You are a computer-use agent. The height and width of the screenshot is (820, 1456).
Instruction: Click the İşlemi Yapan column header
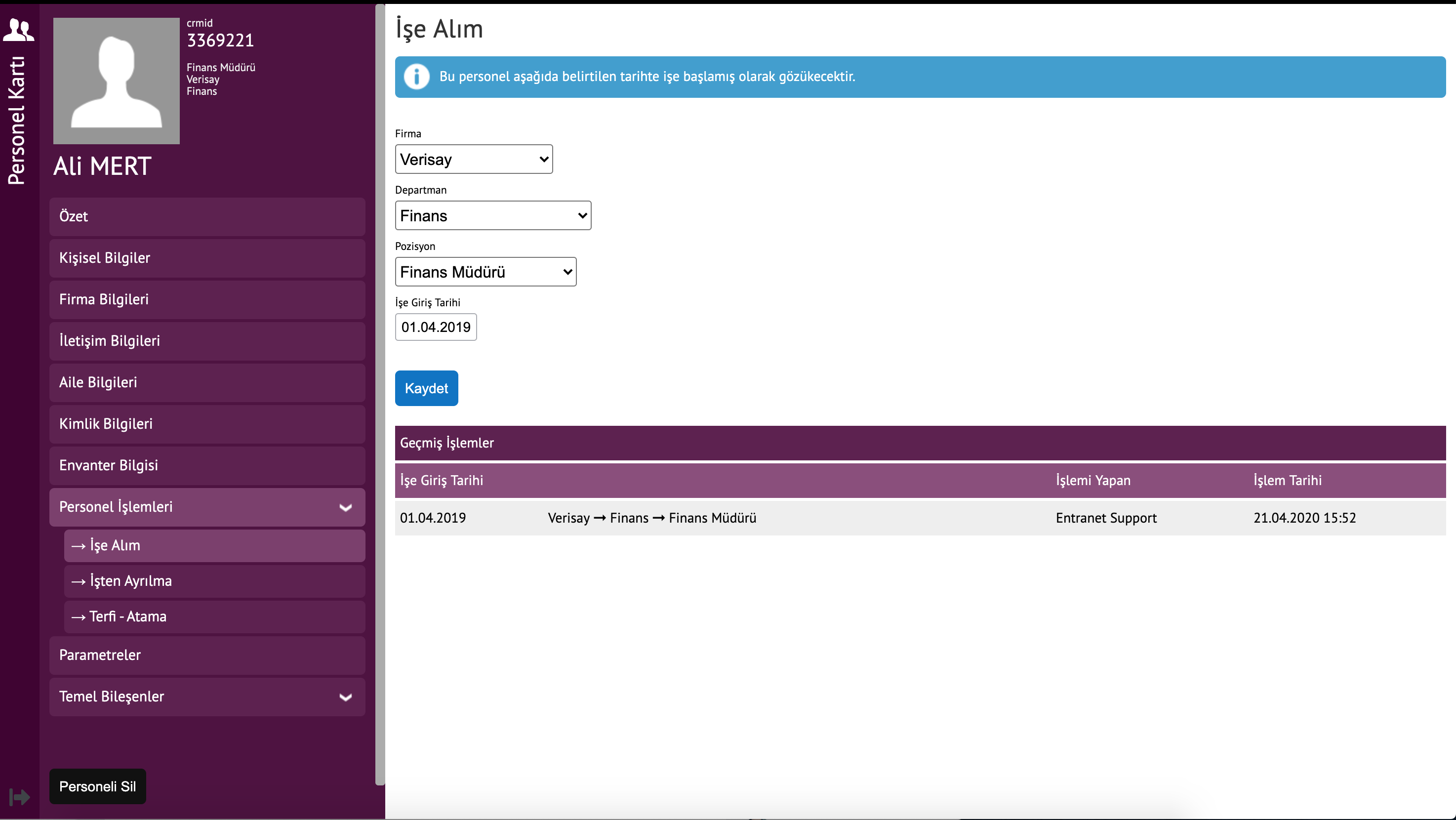(x=1093, y=480)
